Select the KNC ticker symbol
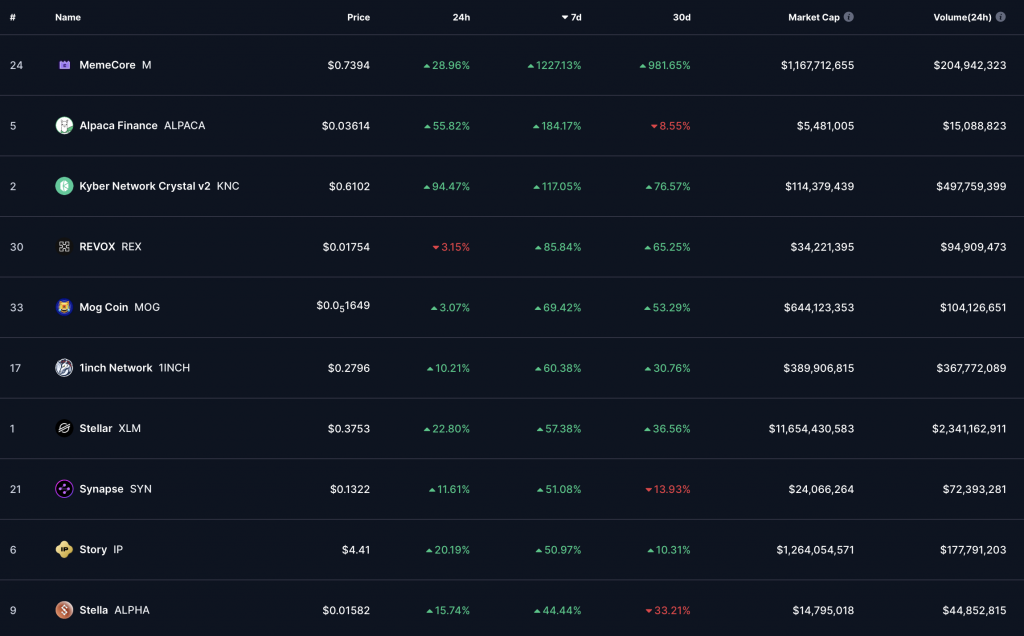Viewport: 1024px width, 636px height. pos(228,186)
